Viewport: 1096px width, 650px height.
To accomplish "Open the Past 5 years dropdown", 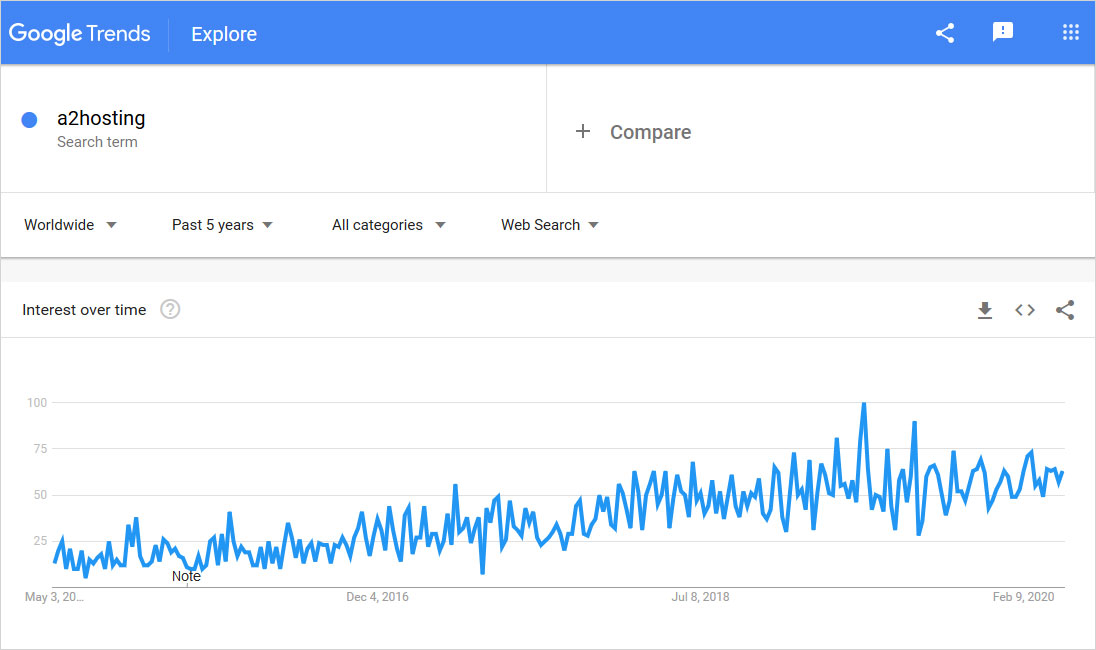I will pyautogui.click(x=222, y=225).
